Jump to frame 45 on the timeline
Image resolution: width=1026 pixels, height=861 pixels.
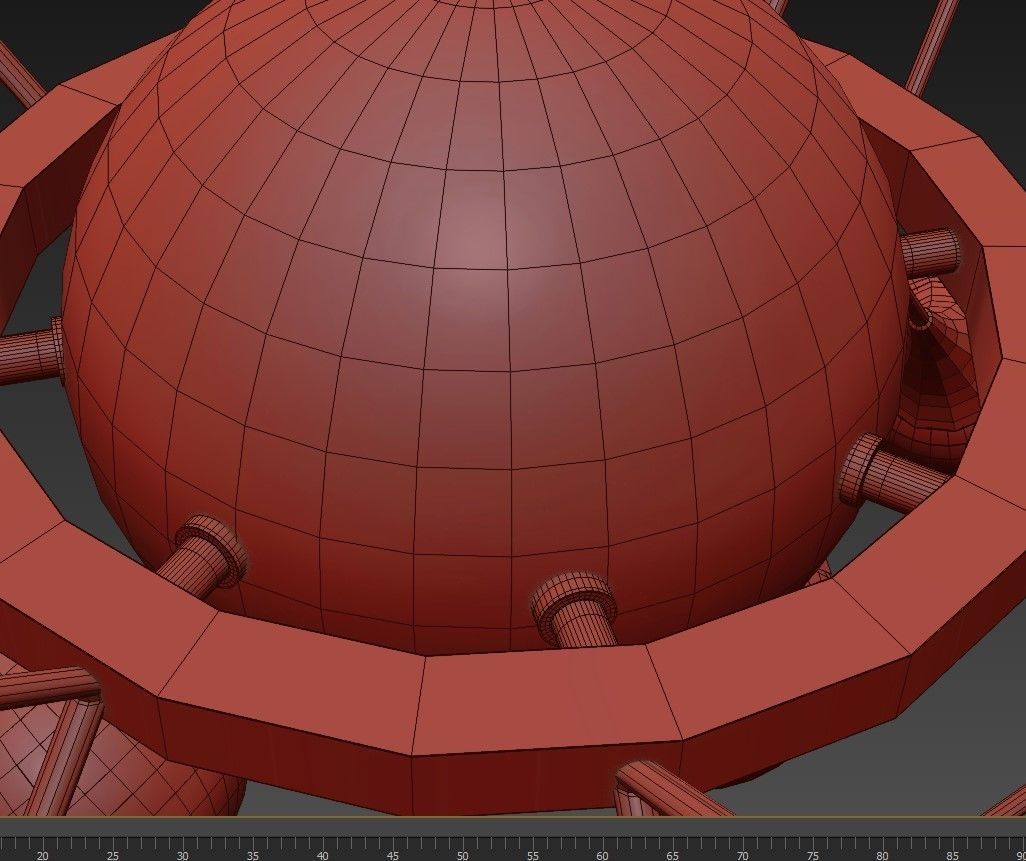pos(393,855)
